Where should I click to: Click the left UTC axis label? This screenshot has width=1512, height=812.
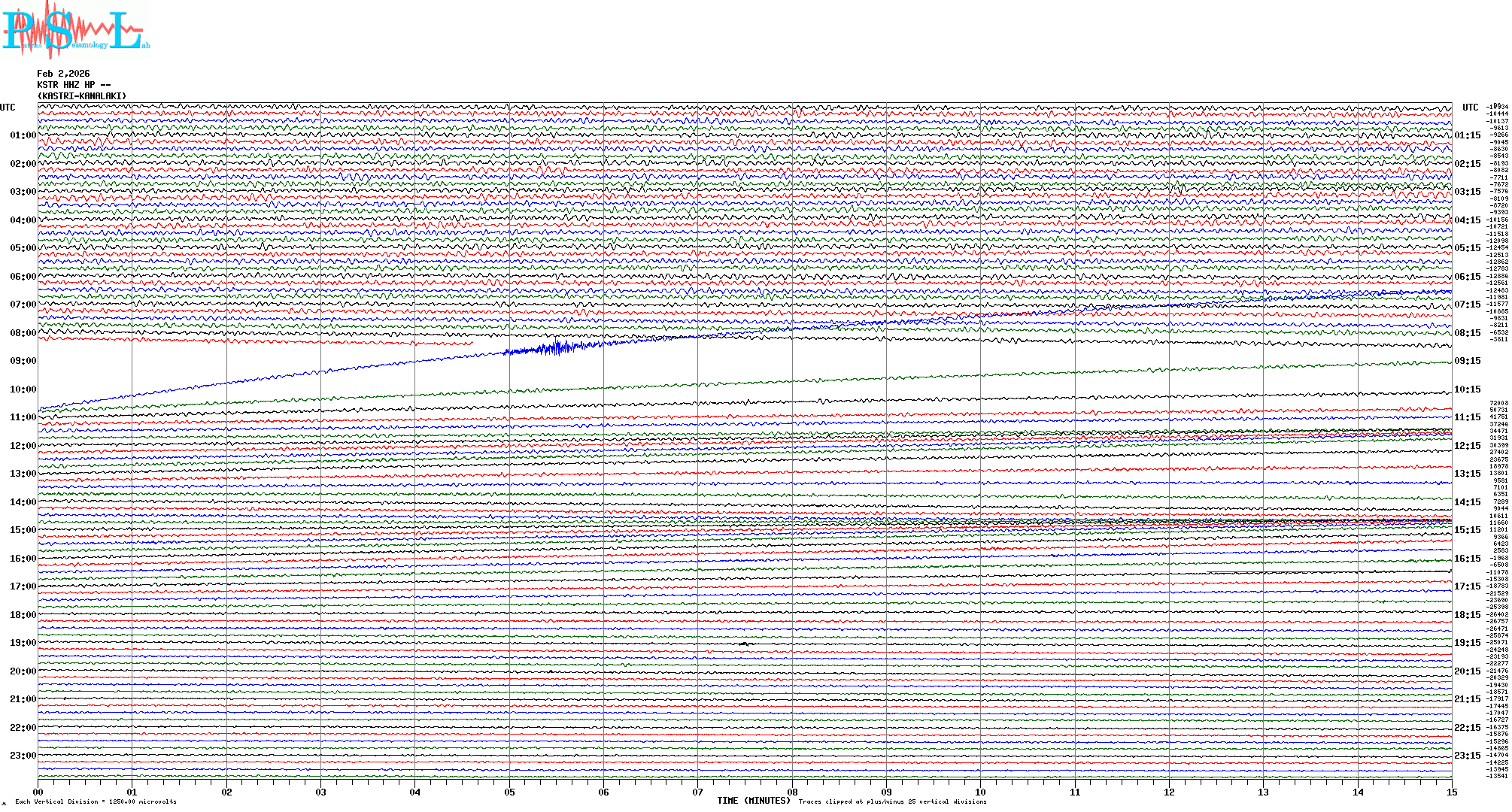tap(8, 108)
